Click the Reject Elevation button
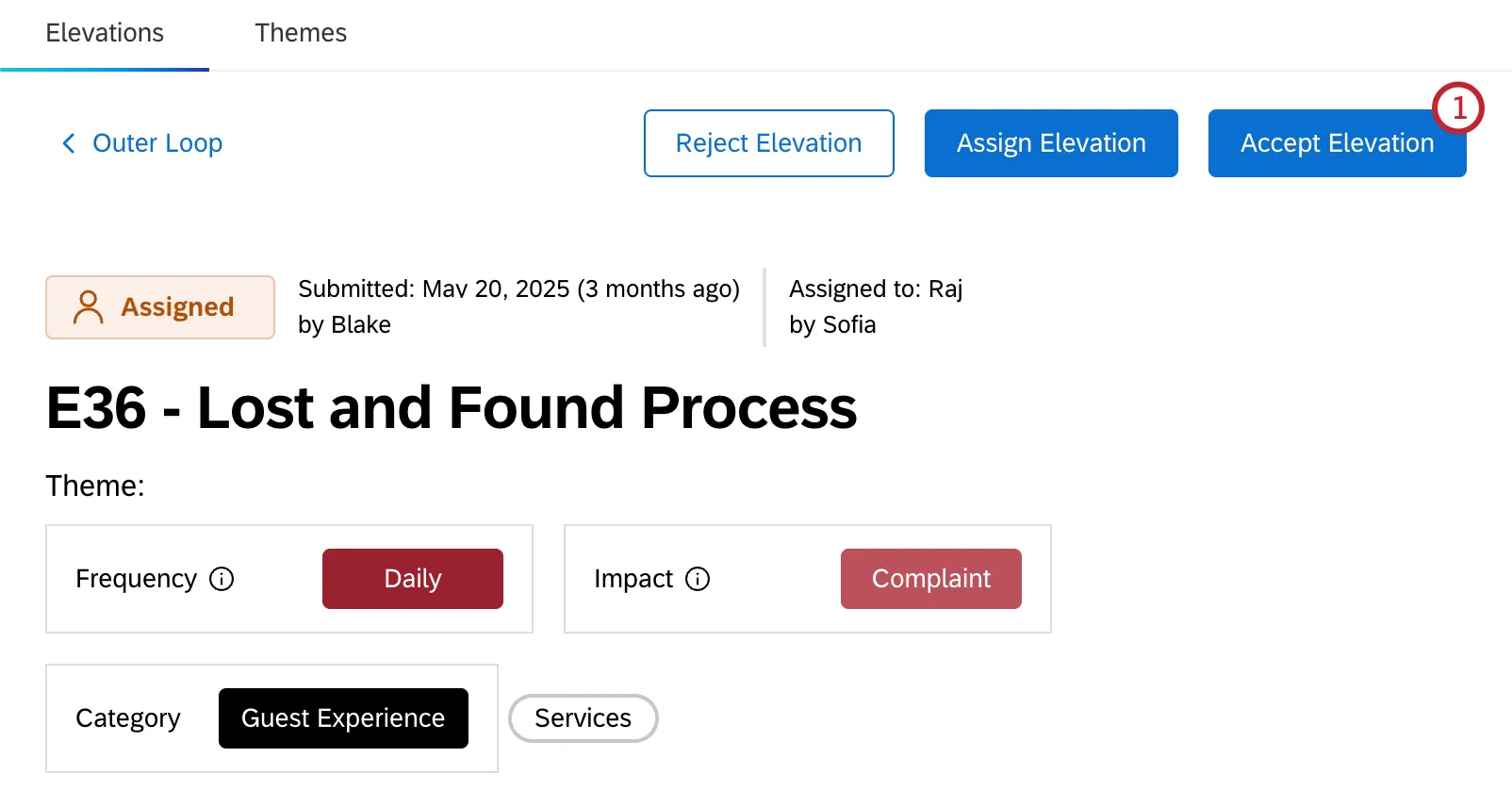Screen dimensions: 1512x790 click(x=768, y=143)
